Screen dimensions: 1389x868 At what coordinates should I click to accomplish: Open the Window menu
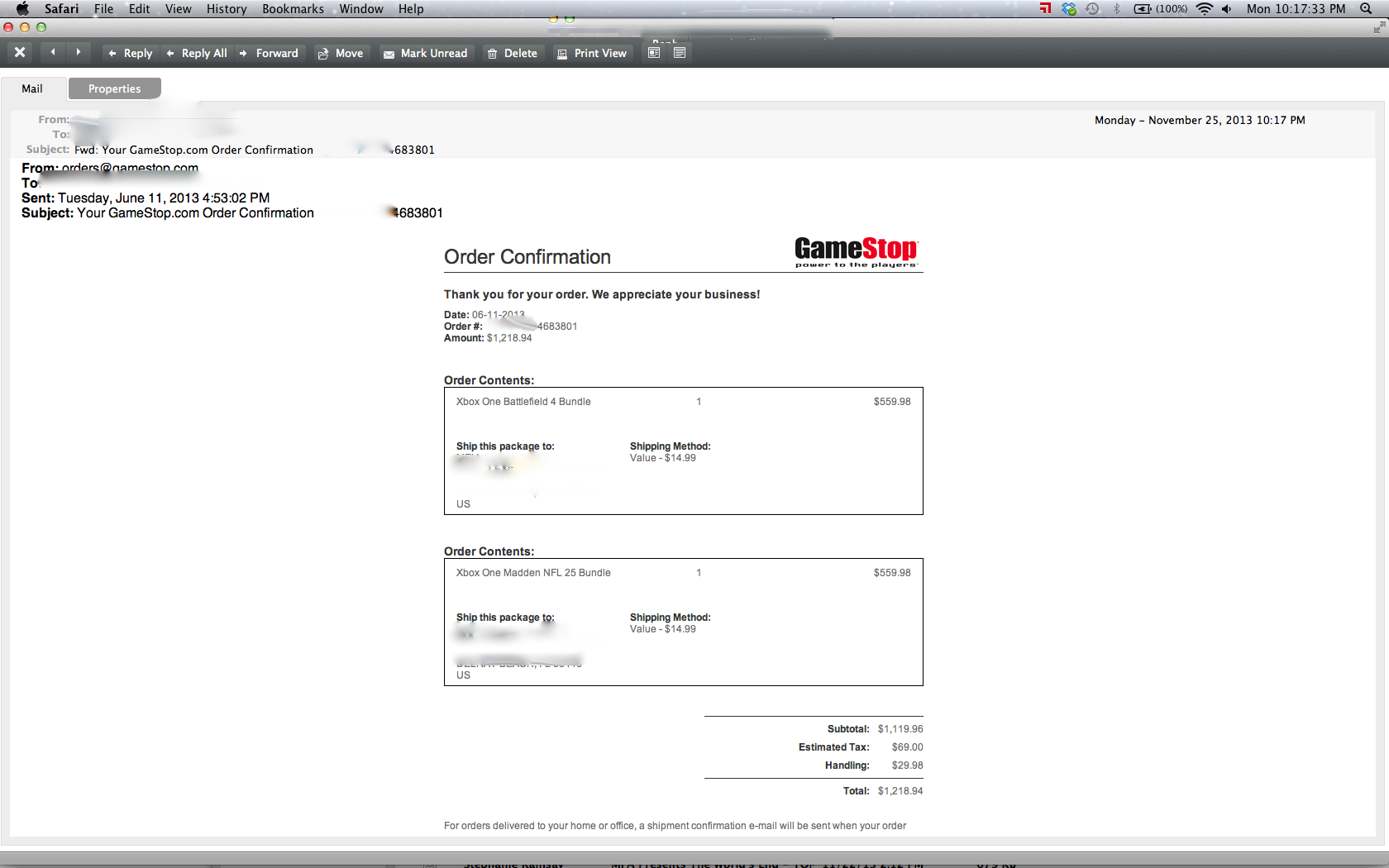coord(361,8)
